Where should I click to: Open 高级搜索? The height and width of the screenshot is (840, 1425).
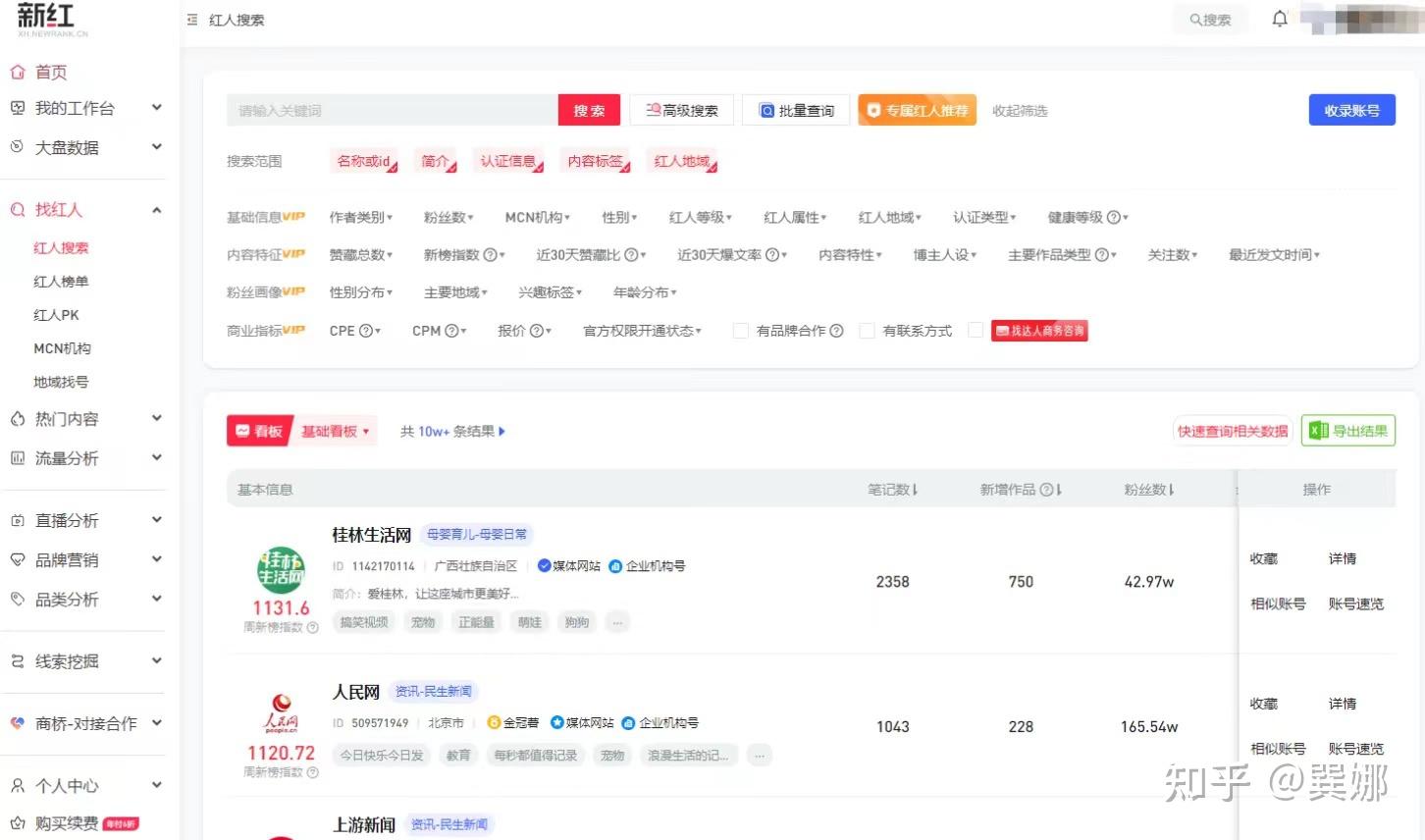pyautogui.click(x=682, y=110)
